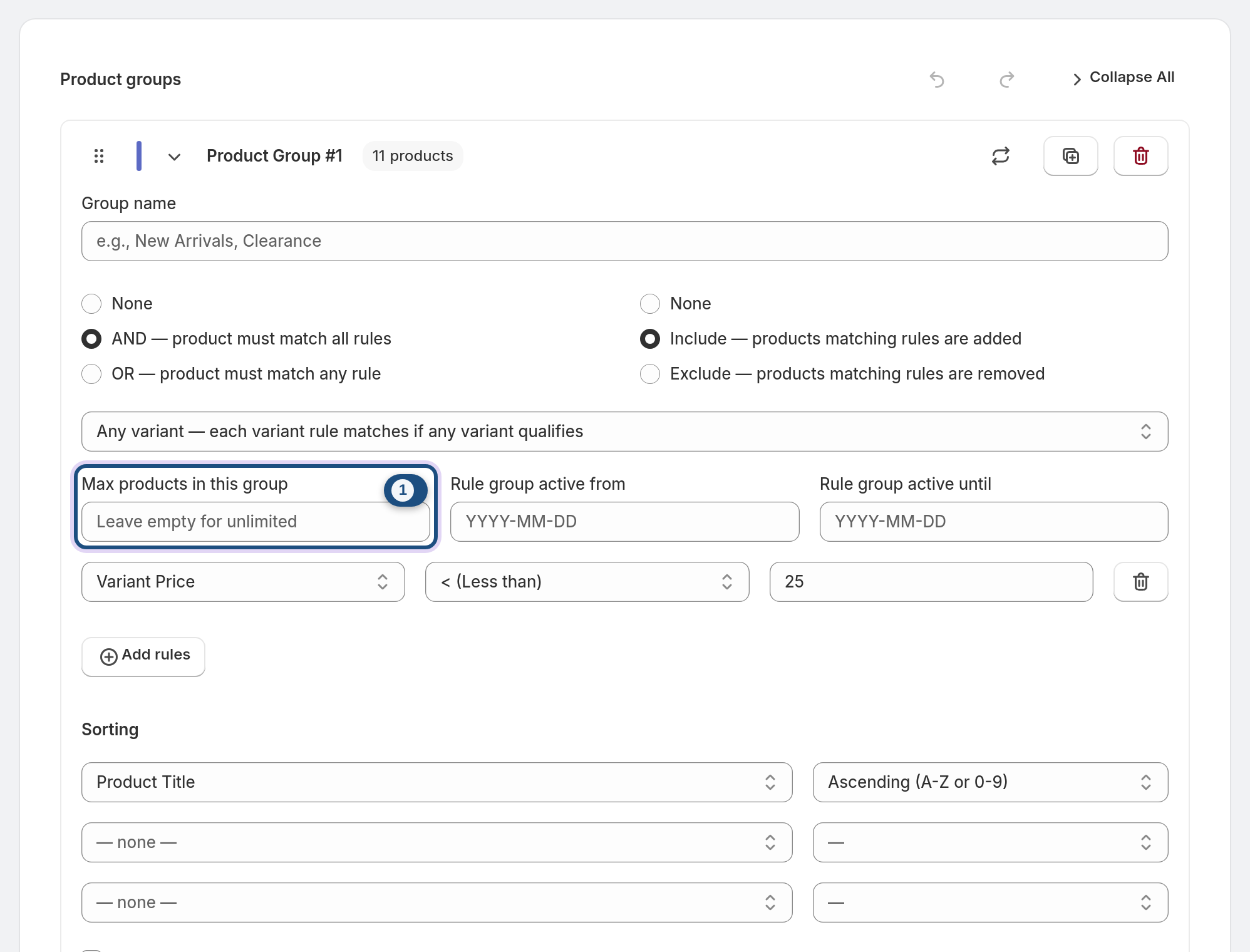Screen dimensions: 1250x952
Task: Click the Product Group #1 title
Action: [275, 156]
